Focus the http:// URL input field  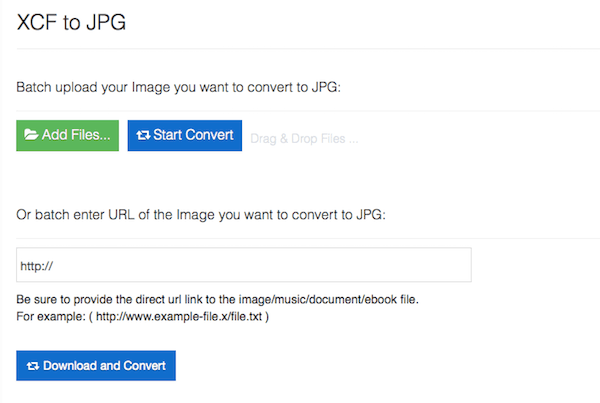click(244, 265)
